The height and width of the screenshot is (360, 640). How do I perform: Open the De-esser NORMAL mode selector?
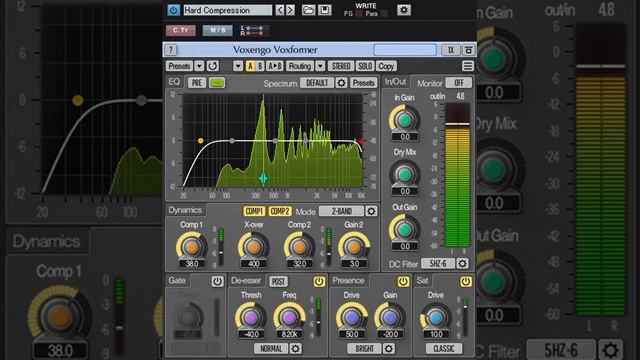coord(271,349)
